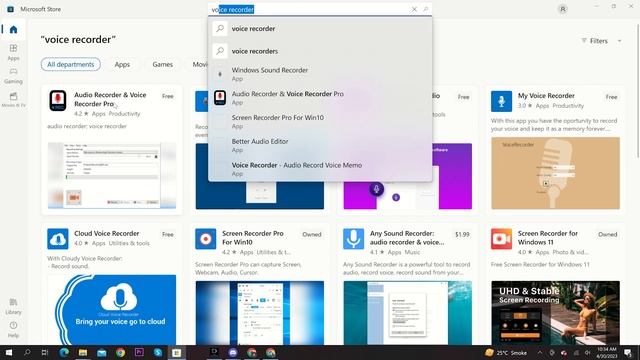Select the All departments filter
The width and height of the screenshot is (640, 360).
click(71, 64)
